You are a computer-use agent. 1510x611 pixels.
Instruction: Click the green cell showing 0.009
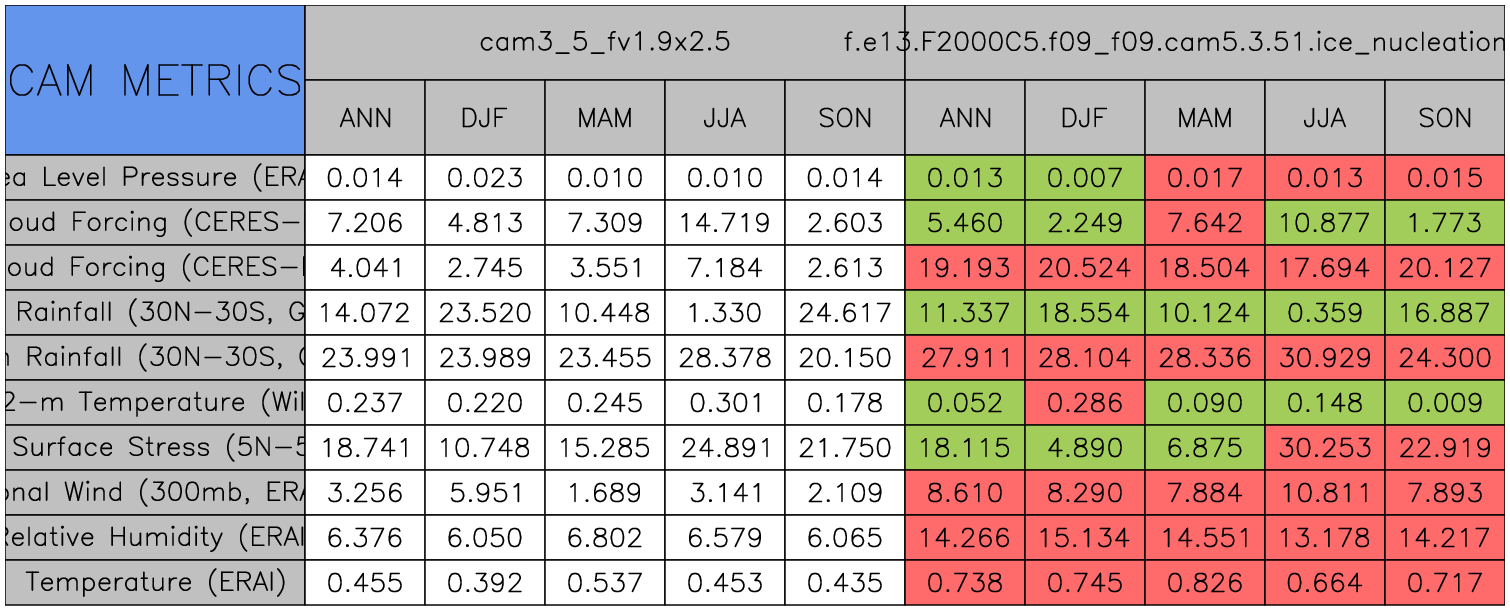tap(1445, 403)
